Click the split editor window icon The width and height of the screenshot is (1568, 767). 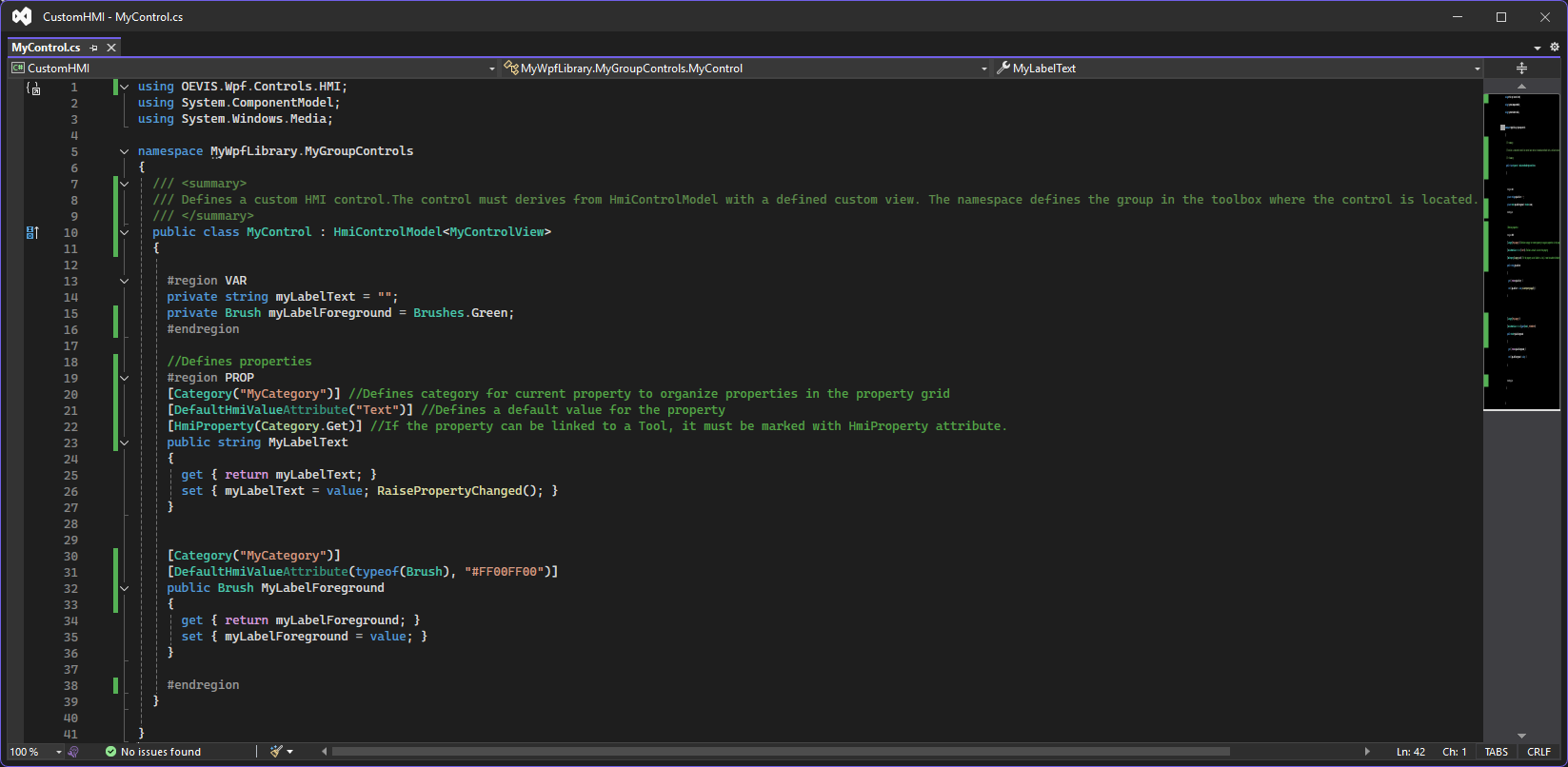1521,69
